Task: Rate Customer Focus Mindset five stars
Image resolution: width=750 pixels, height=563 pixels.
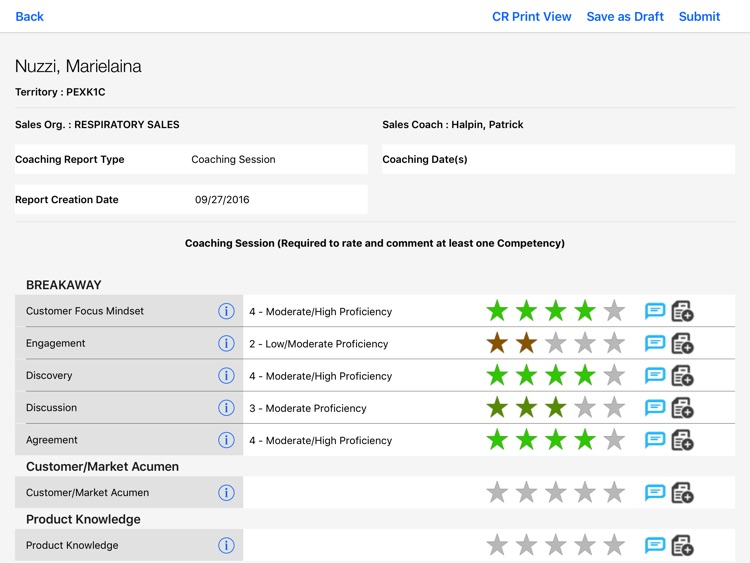Action: tap(614, 311)
